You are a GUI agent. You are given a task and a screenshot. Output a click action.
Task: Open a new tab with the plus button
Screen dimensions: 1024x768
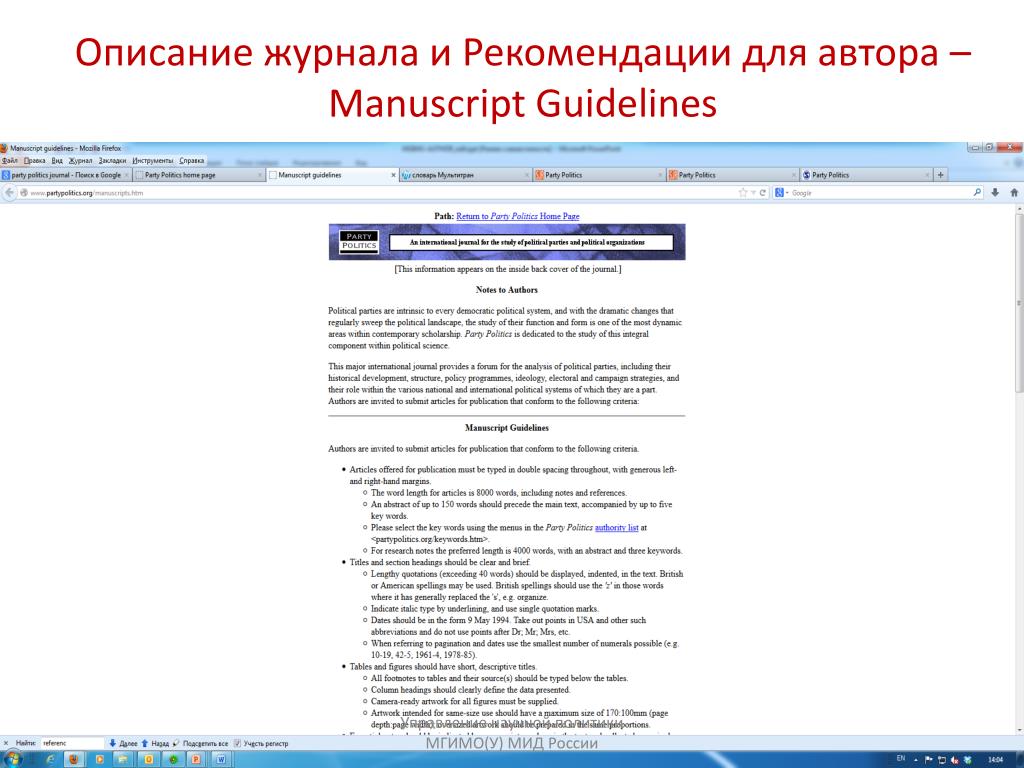[x=940, y=174]
